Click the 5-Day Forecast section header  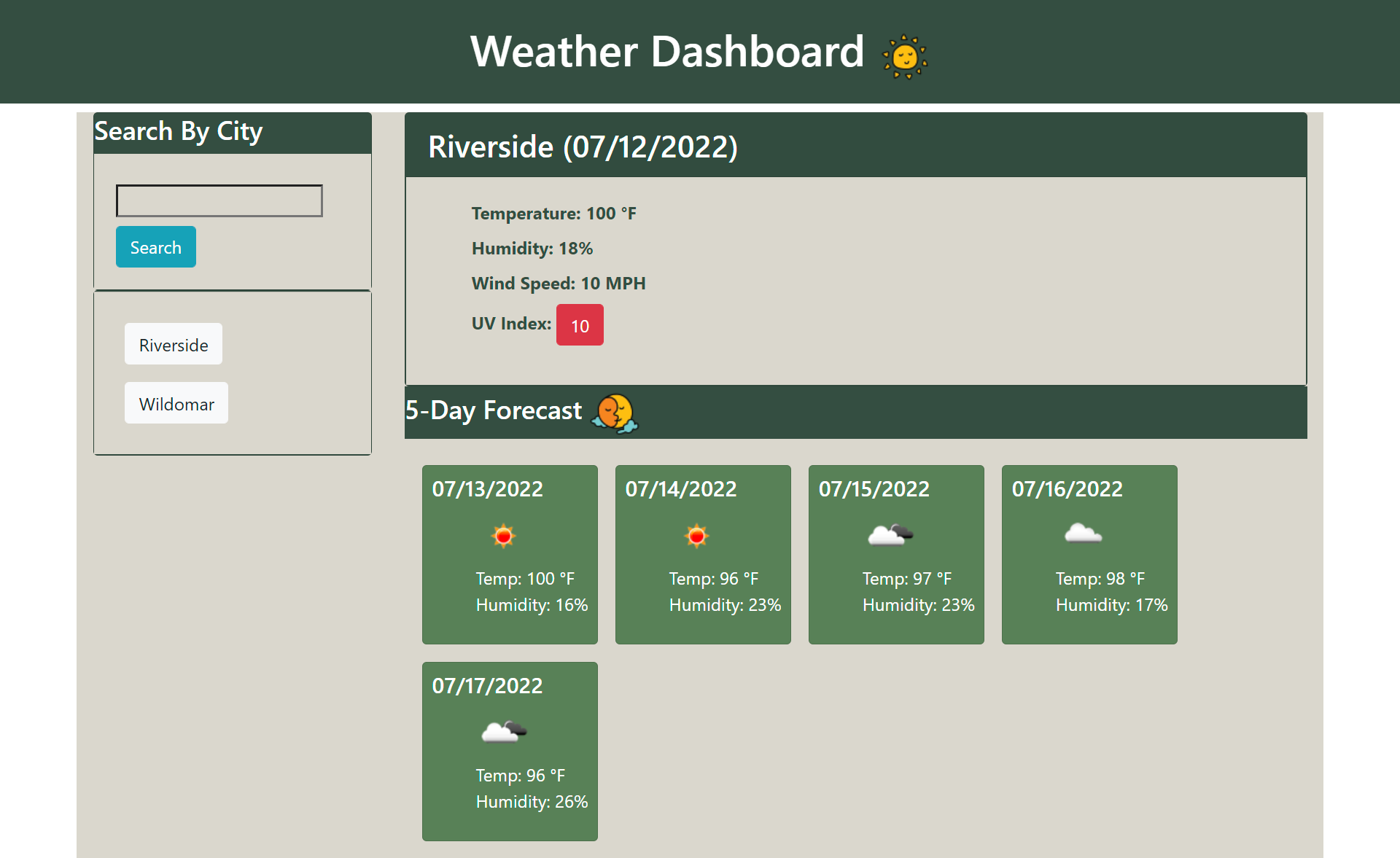tap(494, 410)
